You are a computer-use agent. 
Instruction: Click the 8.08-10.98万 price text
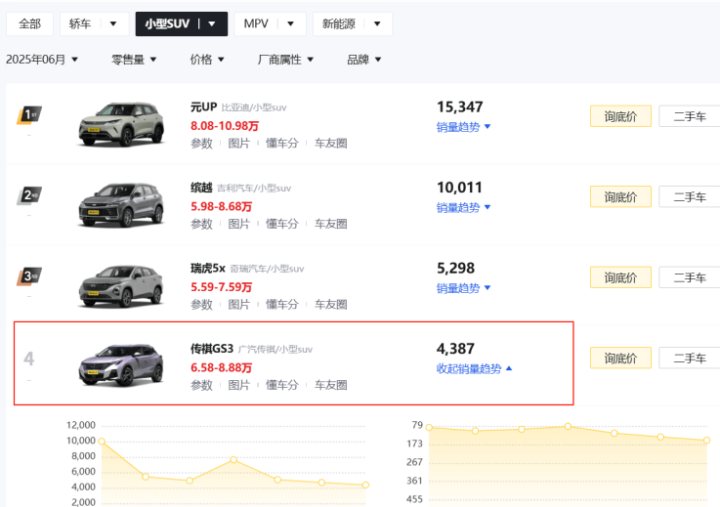coord(225,126)
